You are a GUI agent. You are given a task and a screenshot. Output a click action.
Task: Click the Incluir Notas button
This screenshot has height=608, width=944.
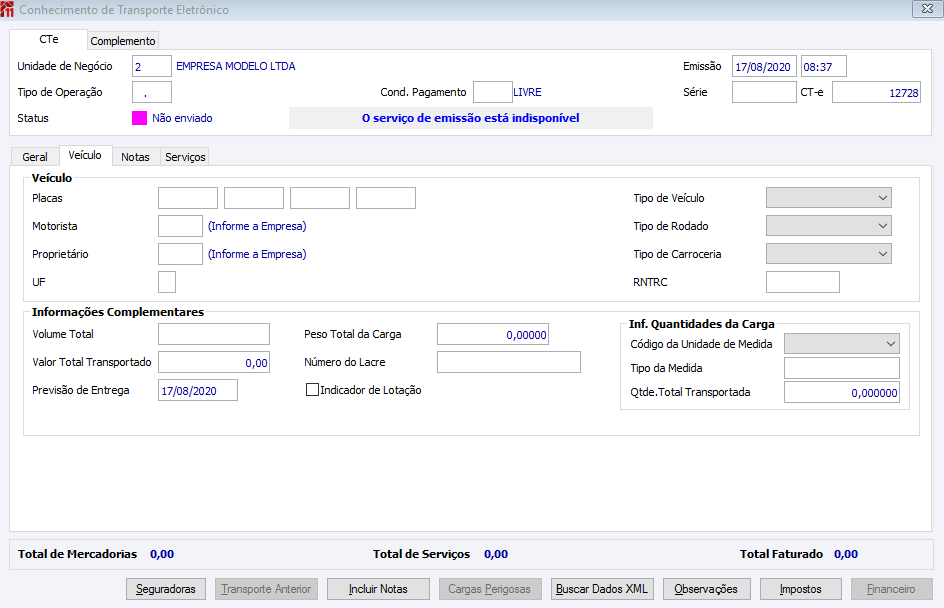pos(378,589)
